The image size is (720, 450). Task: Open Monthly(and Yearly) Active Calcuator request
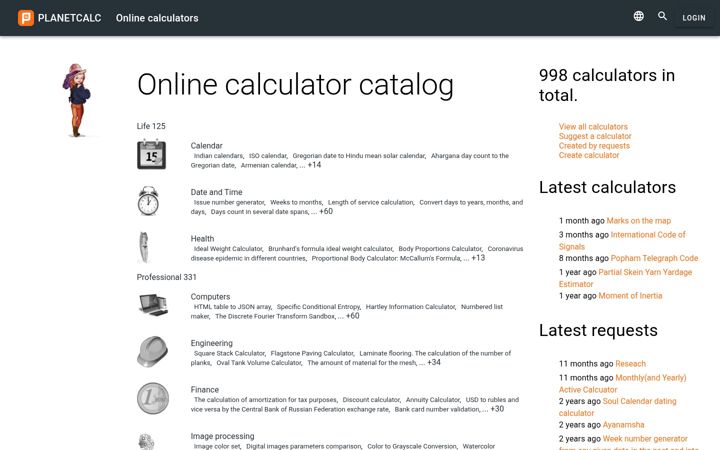coord(623,383)
